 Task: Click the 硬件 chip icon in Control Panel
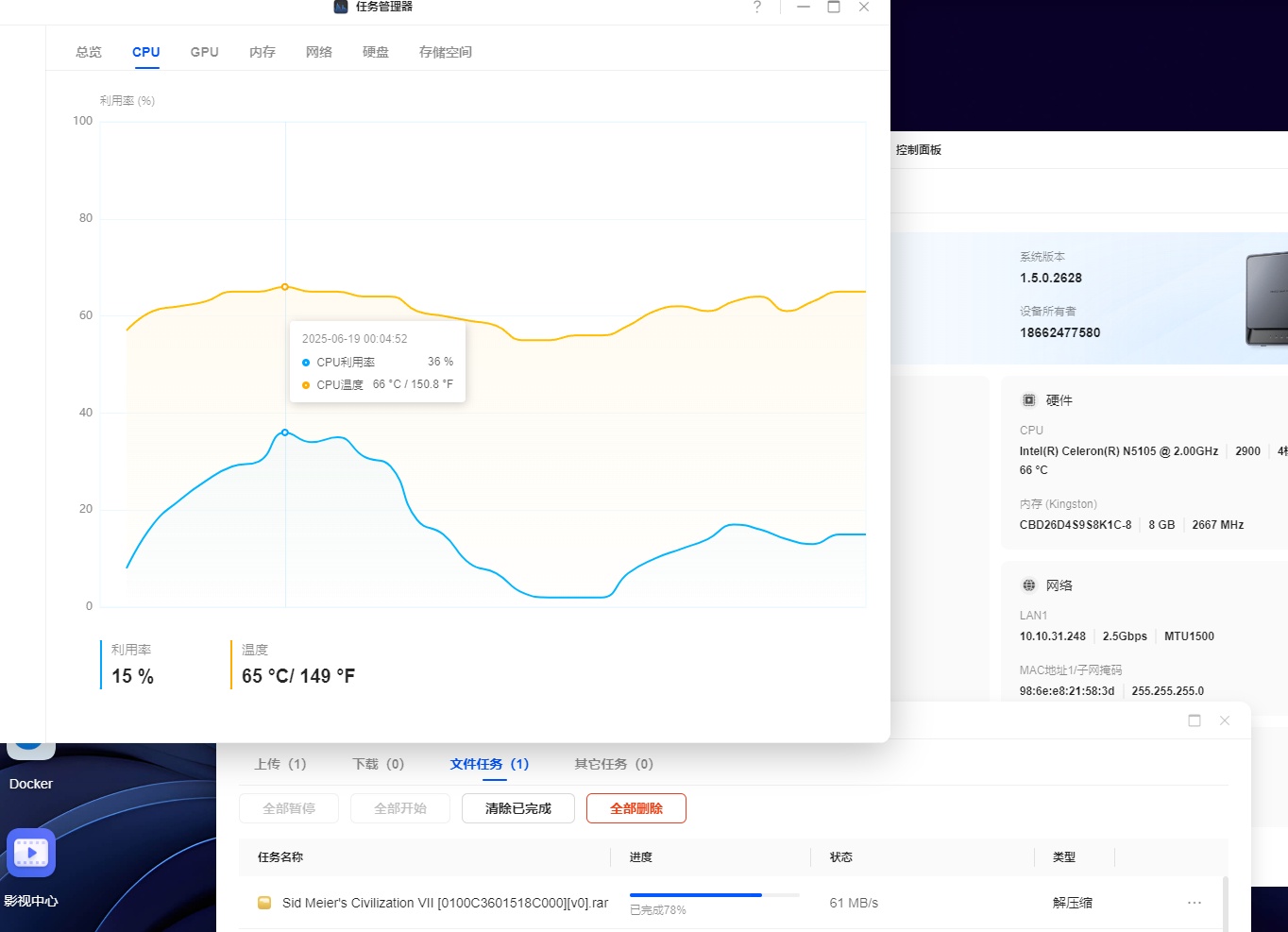1029,400
